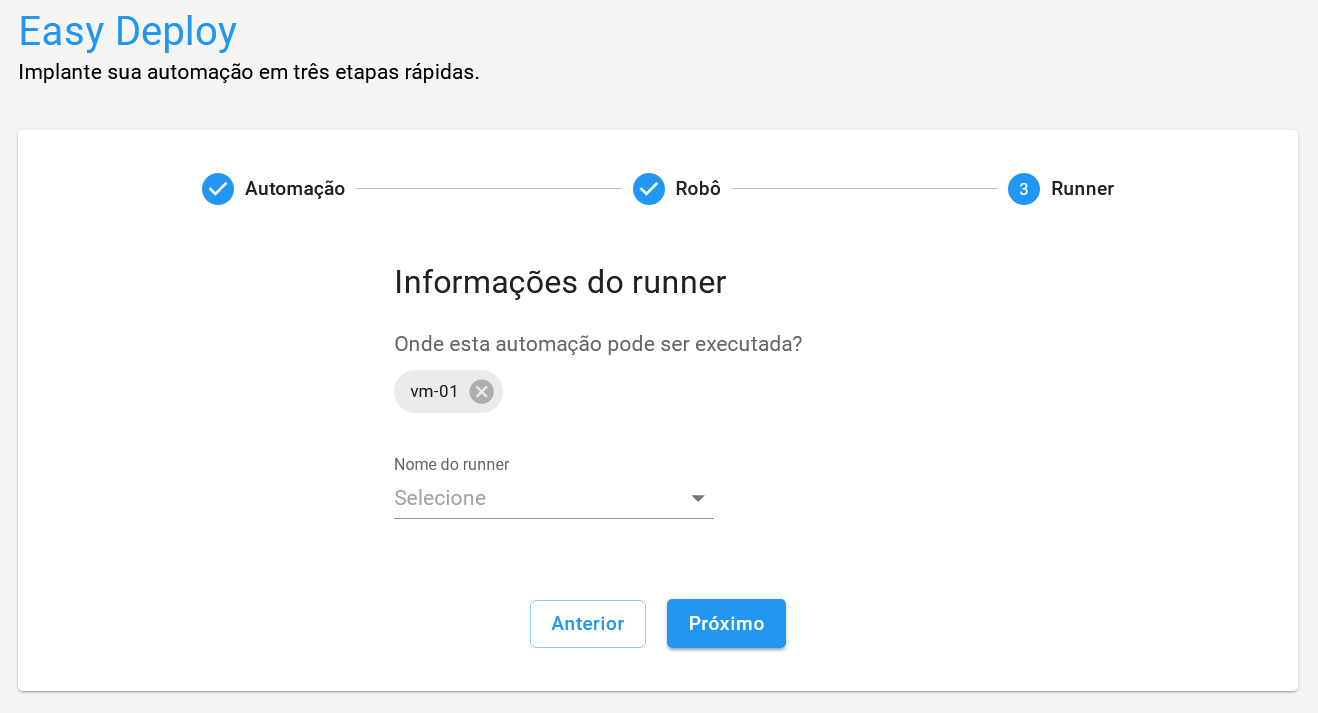This screenshot has height=713, width=1318.
Task: Expand the runner name dropdown arrow
Action: pyautogui.click(x=698, y=498)
